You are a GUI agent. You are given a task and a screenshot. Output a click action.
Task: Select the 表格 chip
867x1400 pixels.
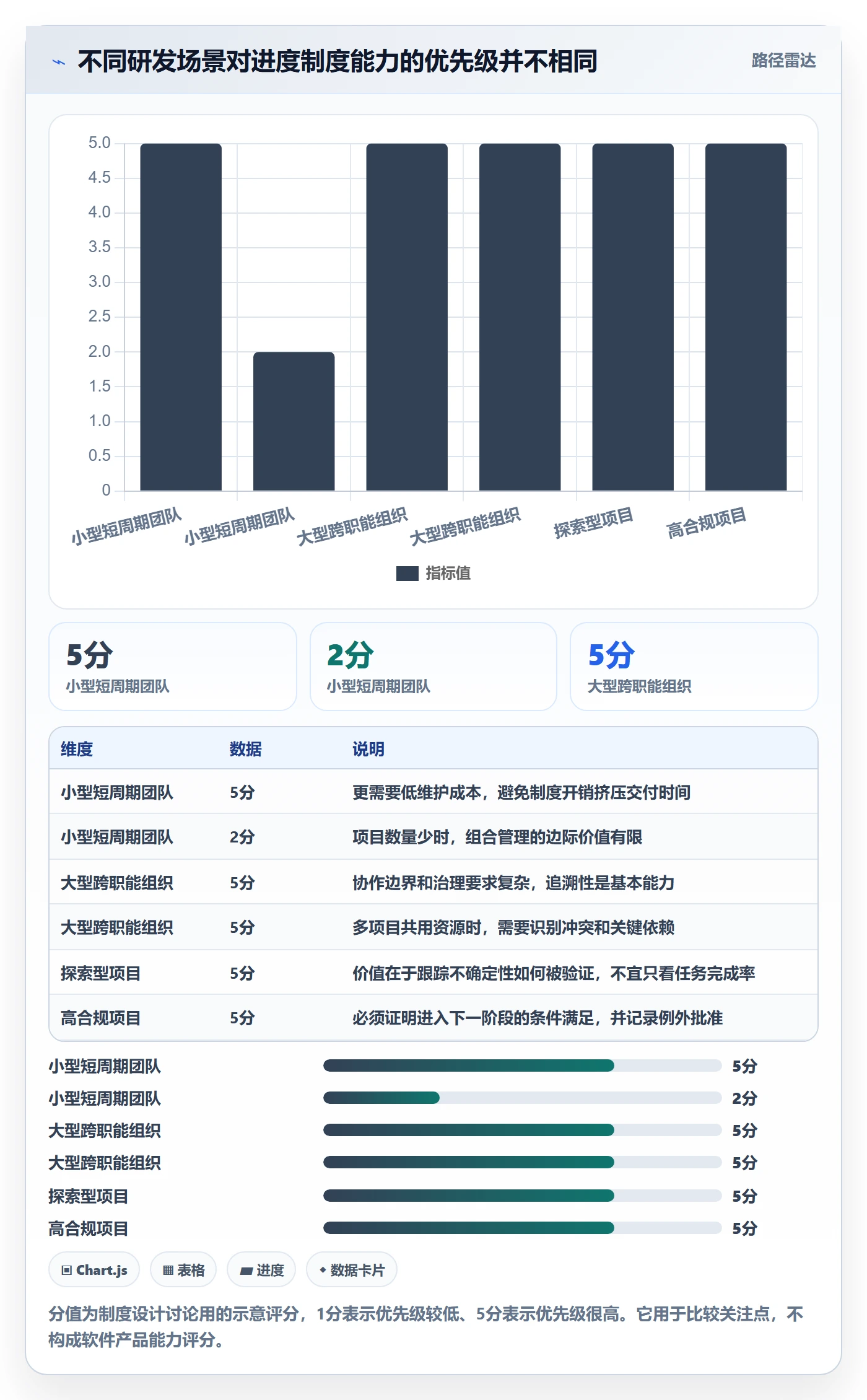click(x=183, y=1270)
